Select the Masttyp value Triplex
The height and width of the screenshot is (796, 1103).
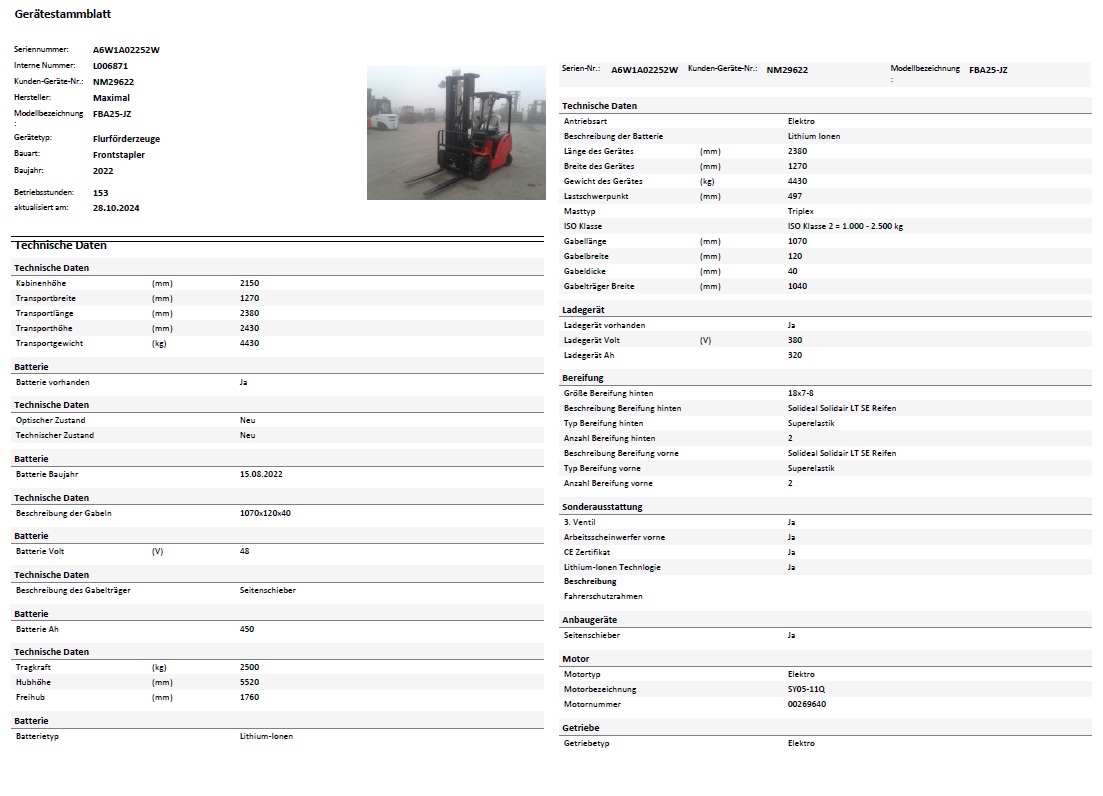(x=801, y=211)
